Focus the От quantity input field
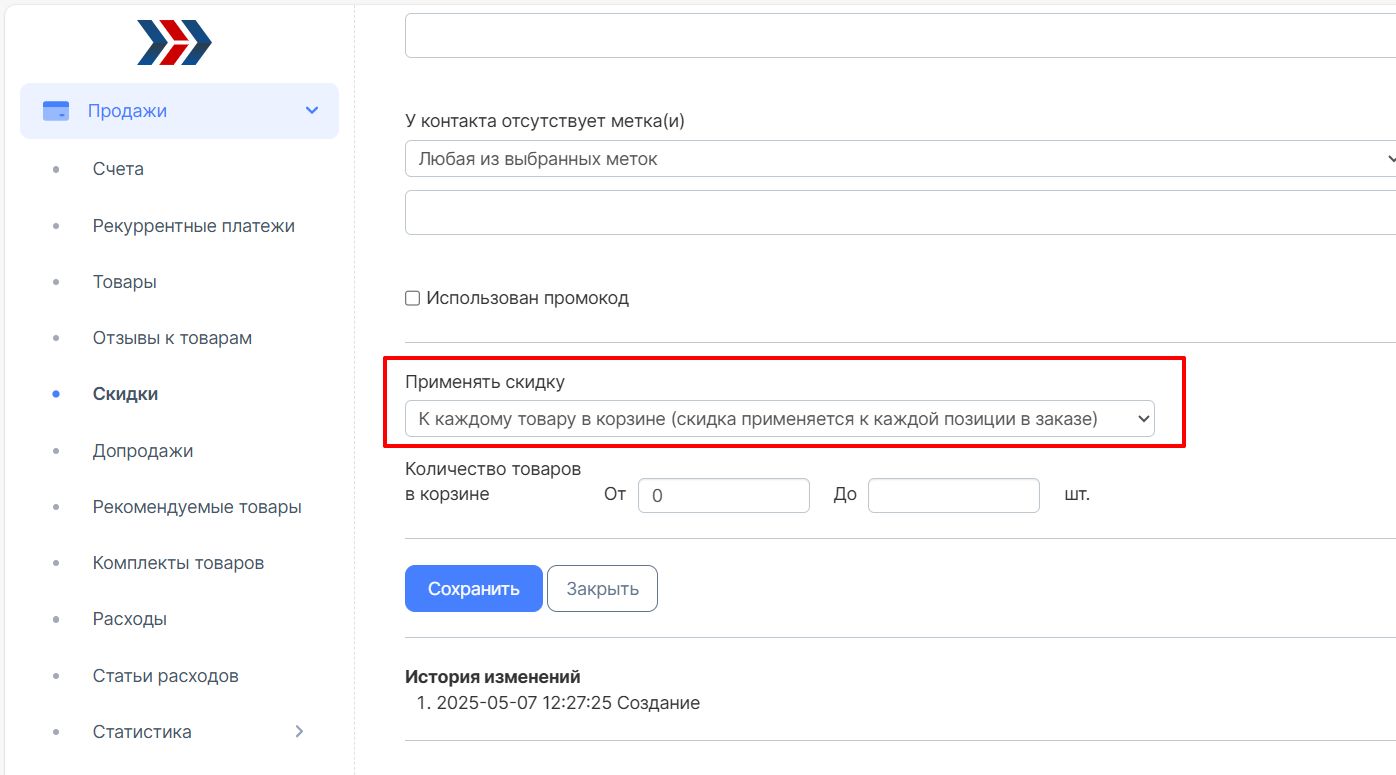Viewport: 1396px width, 775px height. point(723,495)
